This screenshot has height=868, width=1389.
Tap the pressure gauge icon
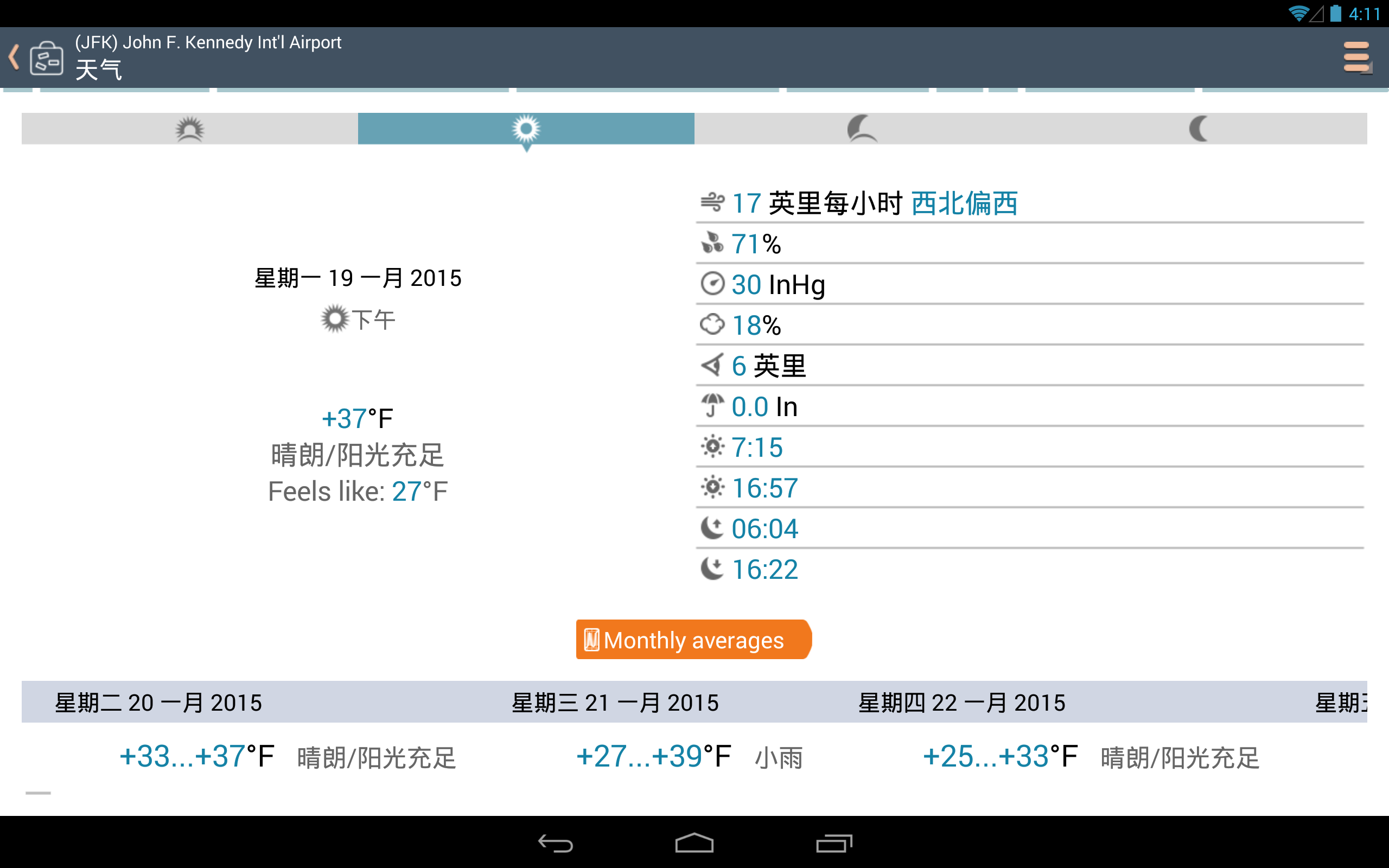pos(712,284)
